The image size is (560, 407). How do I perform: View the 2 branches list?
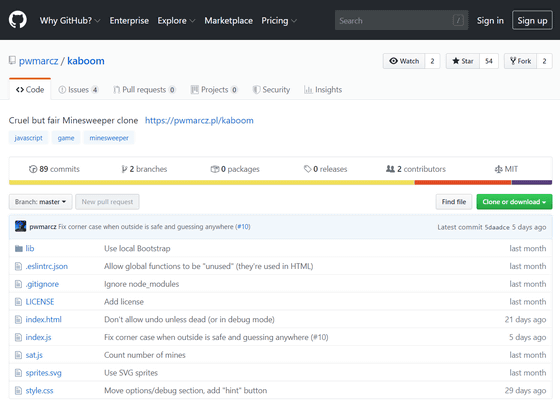coord(144,169)
